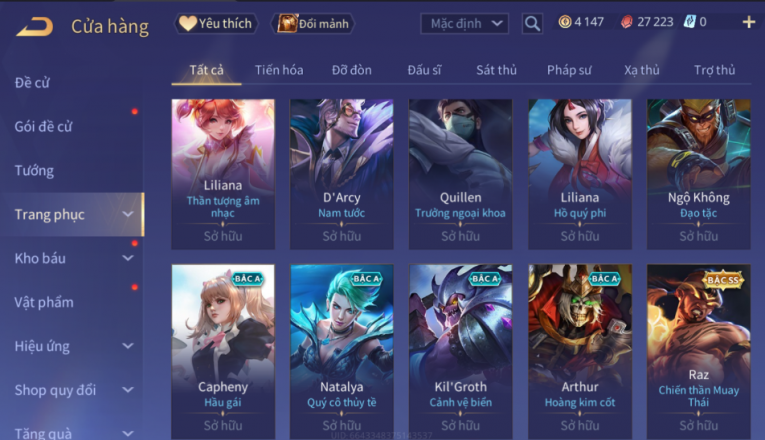This screenshot has height=440, width=765.
Task: Switch to the Sát thủ tab
Action: pos(496,70)
